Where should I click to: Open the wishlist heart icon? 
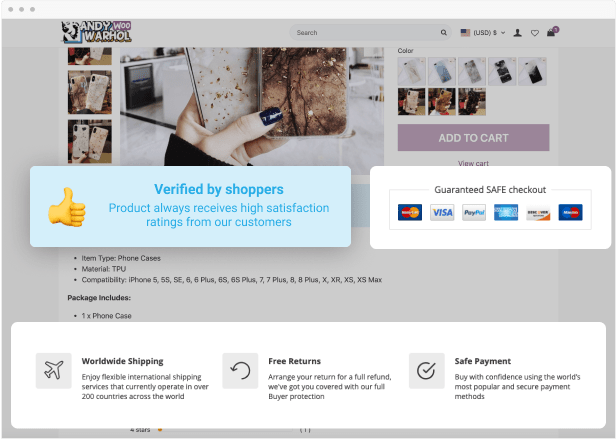coord(535,33)
